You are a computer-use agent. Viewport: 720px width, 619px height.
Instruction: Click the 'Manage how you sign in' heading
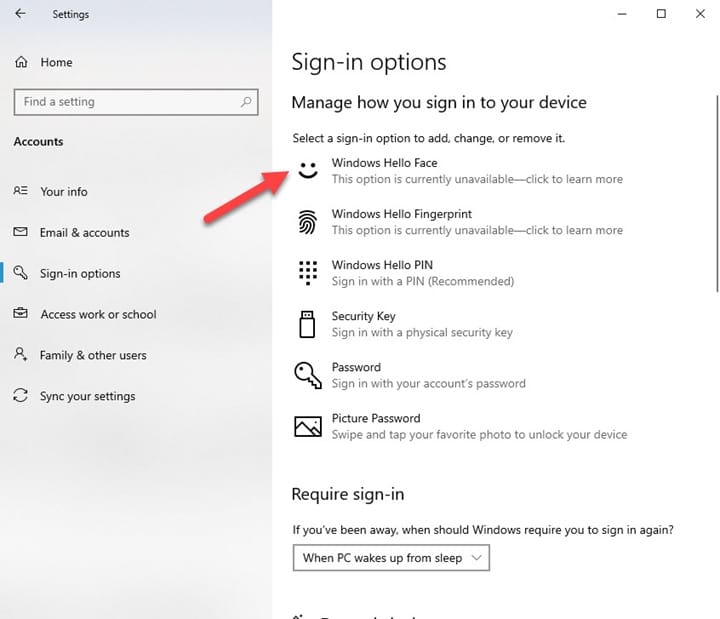pyautogui.click(x=439, y=102)
